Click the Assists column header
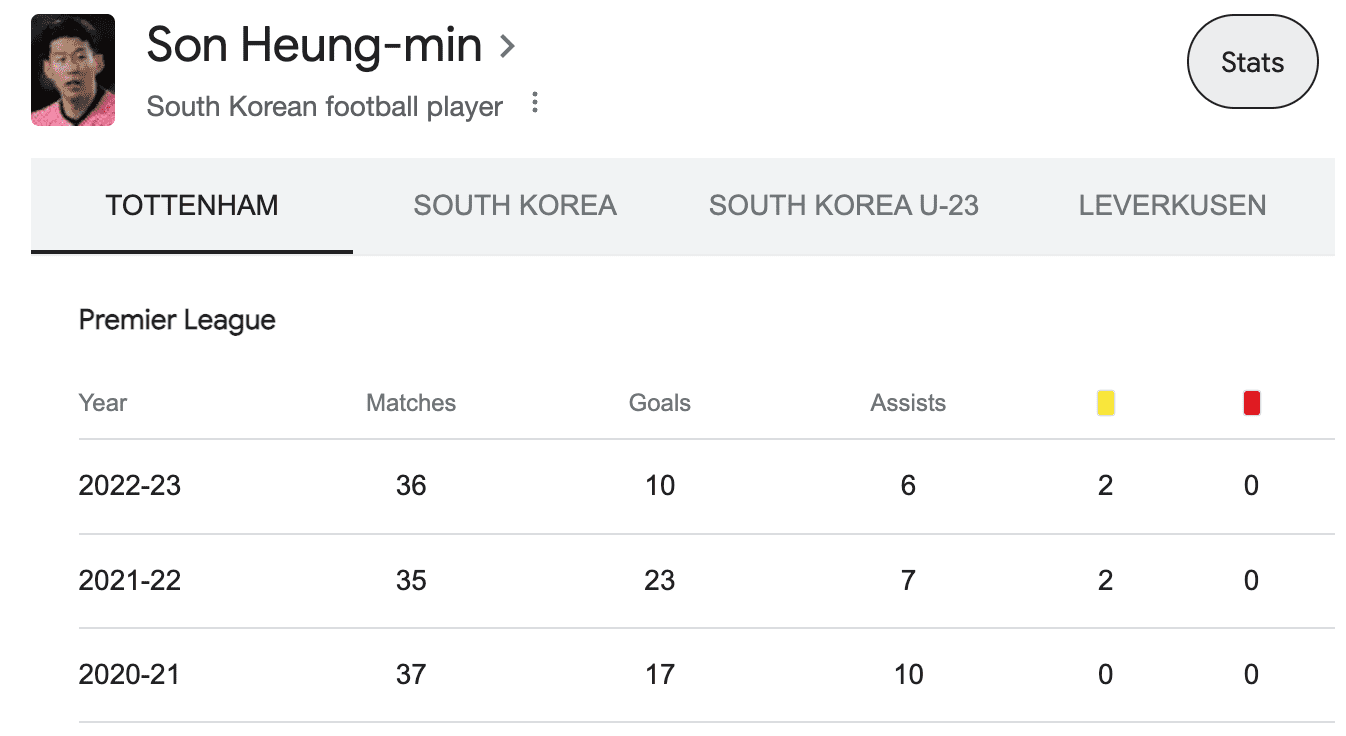Image resolution: width=1346 pixels, height=736 pixels. pos(908,403)
